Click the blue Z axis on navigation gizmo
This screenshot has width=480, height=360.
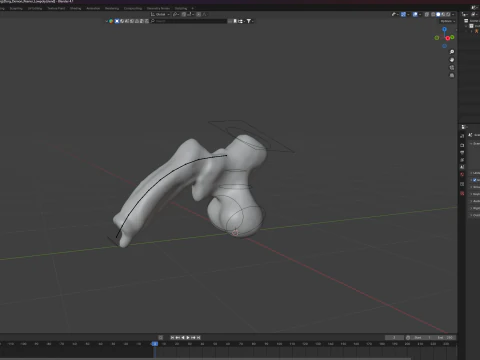coord(444,29)
